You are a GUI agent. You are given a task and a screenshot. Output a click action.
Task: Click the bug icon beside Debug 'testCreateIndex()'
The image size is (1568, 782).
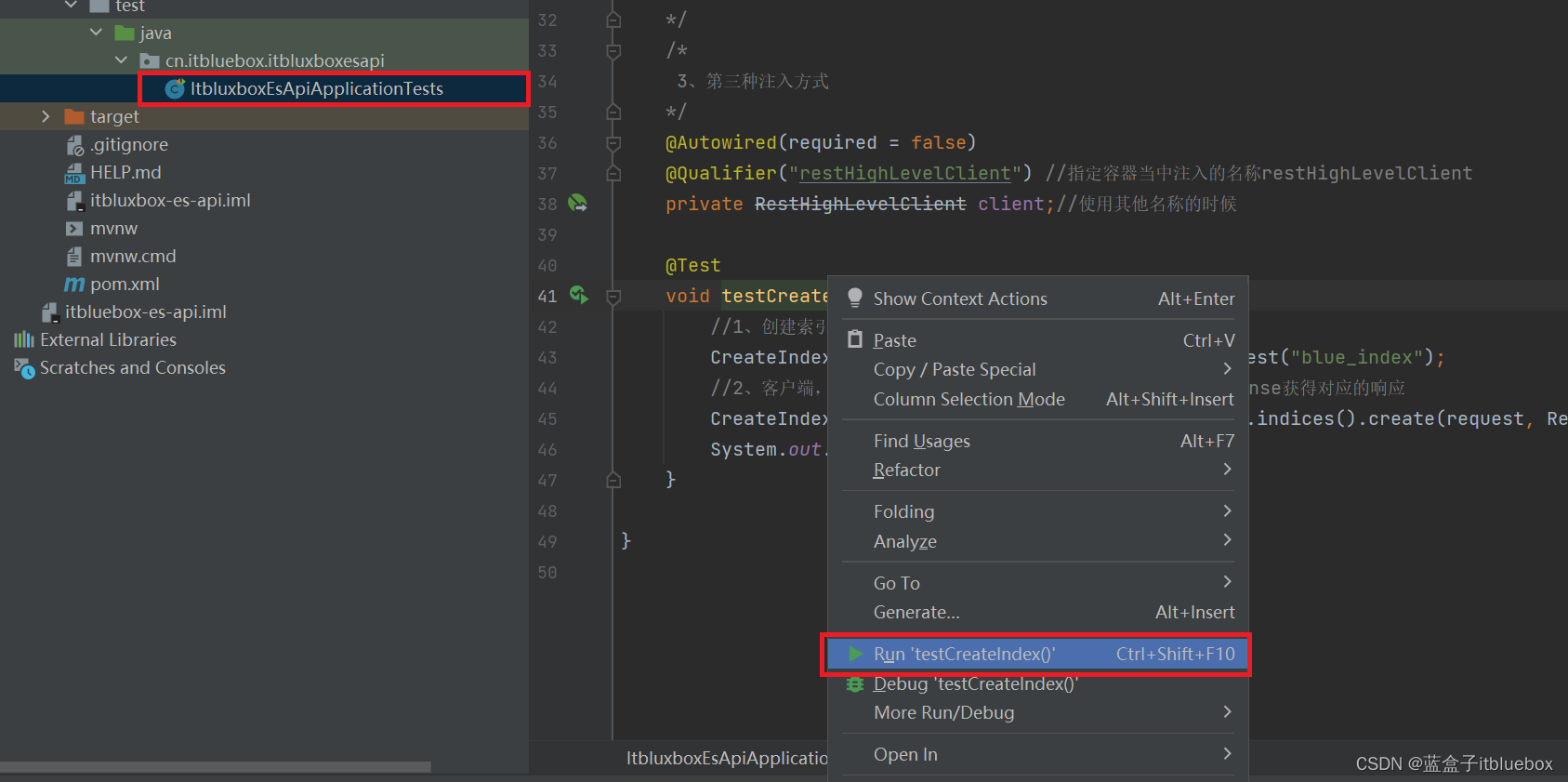pos(855,683)
